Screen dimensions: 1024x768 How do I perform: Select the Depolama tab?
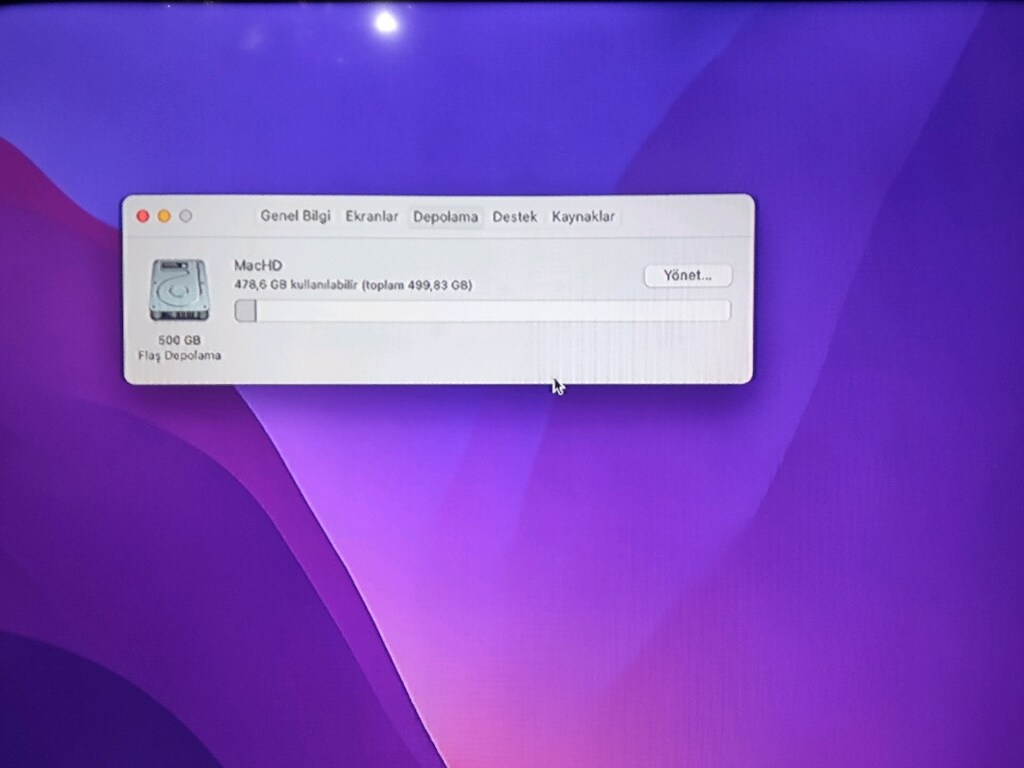click(x=445, y=217)
